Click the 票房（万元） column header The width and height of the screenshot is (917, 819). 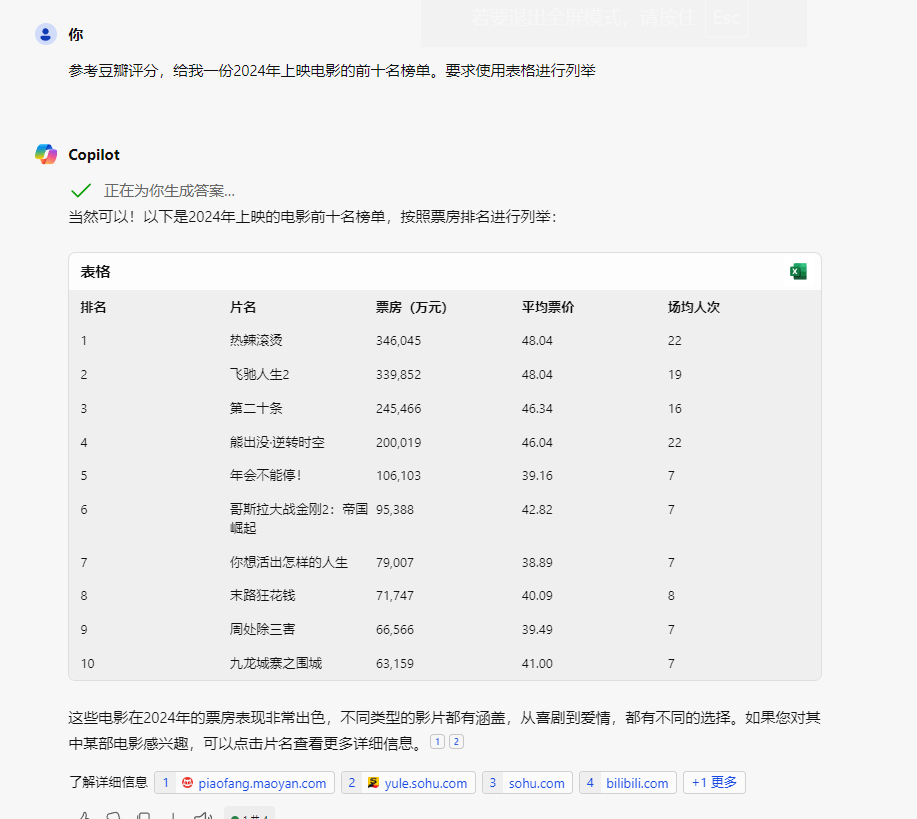(x=411, y=307)
